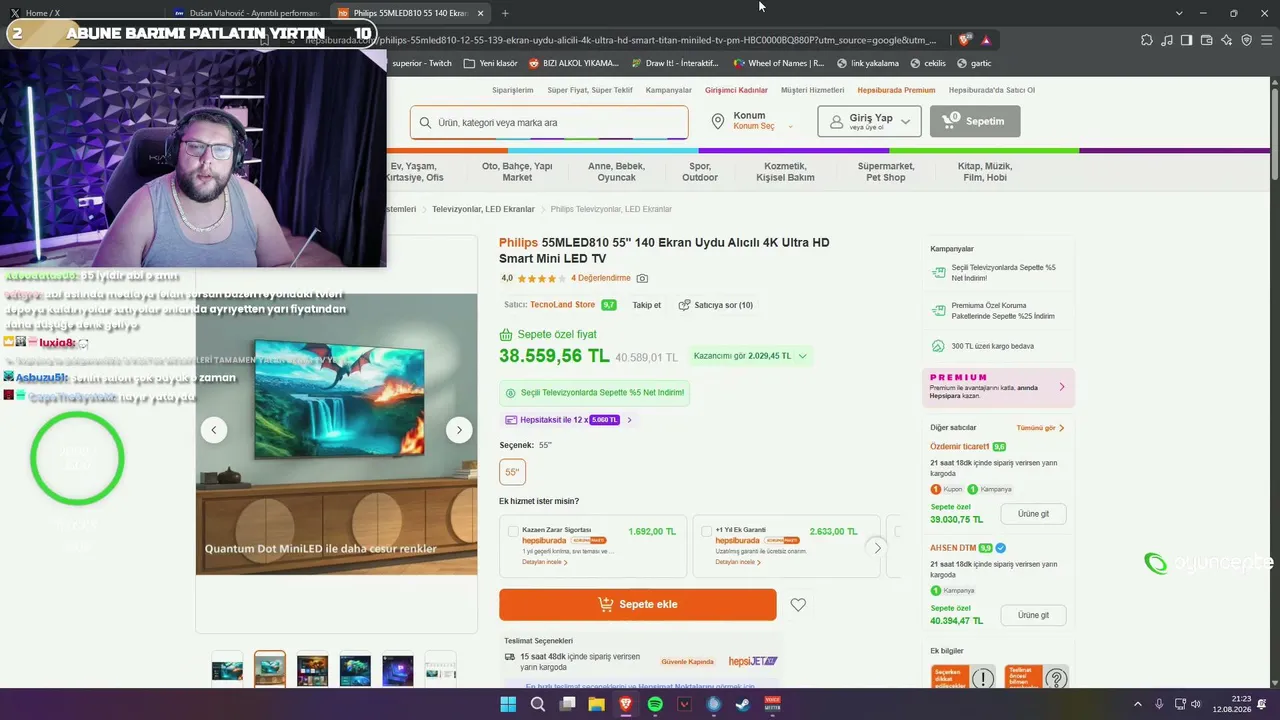Screen dimensions: 1280x720
Task: Expand the Kazancını gör savings dropdown
Action: [750, 356]
